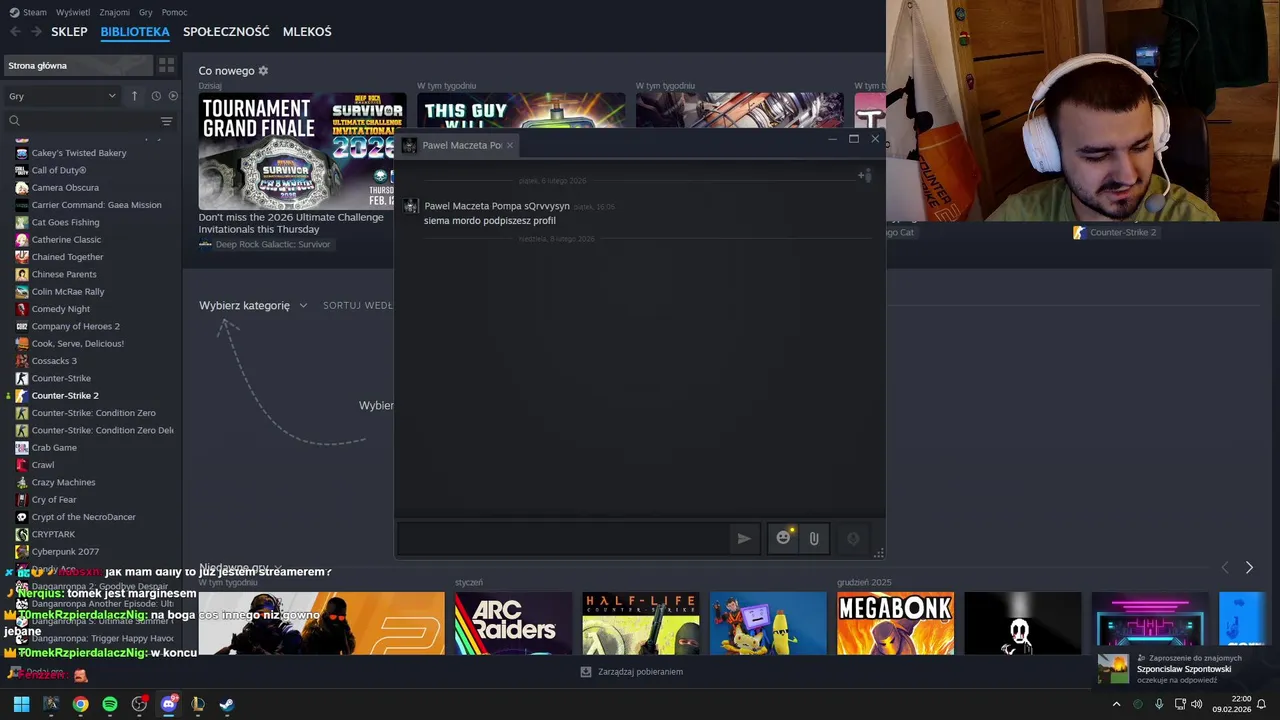Open the Pomoc menu
The image size is (1280, 720).
174,12
